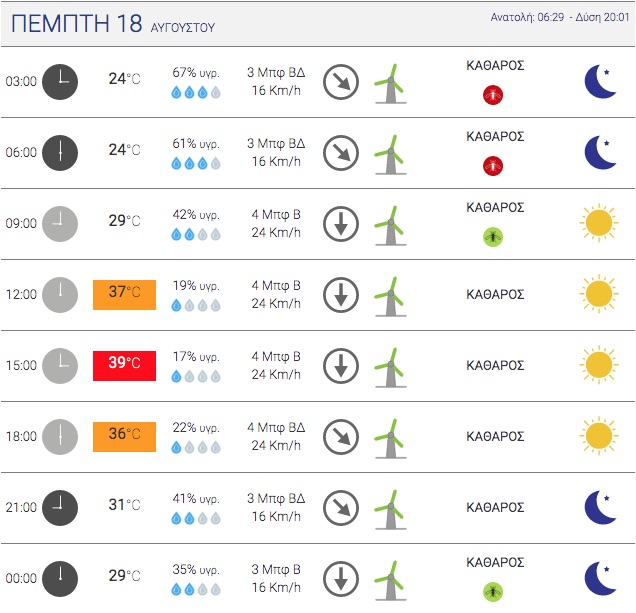Screen dimensions: 636x613
Task: Click the wind direction arrow at 06:00
Action: click(x=341, y=153)
